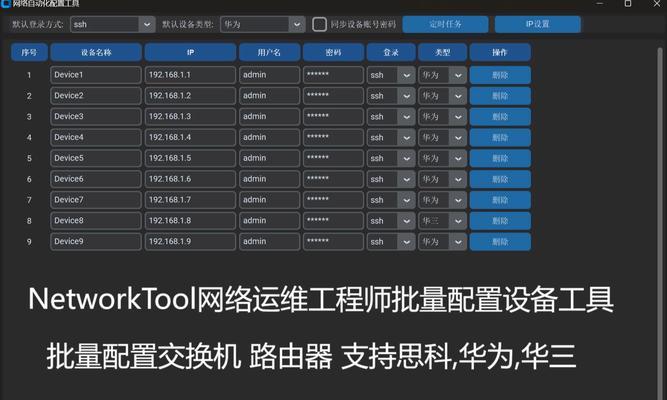Delete the Device5 row with 删除

point(500,159)
